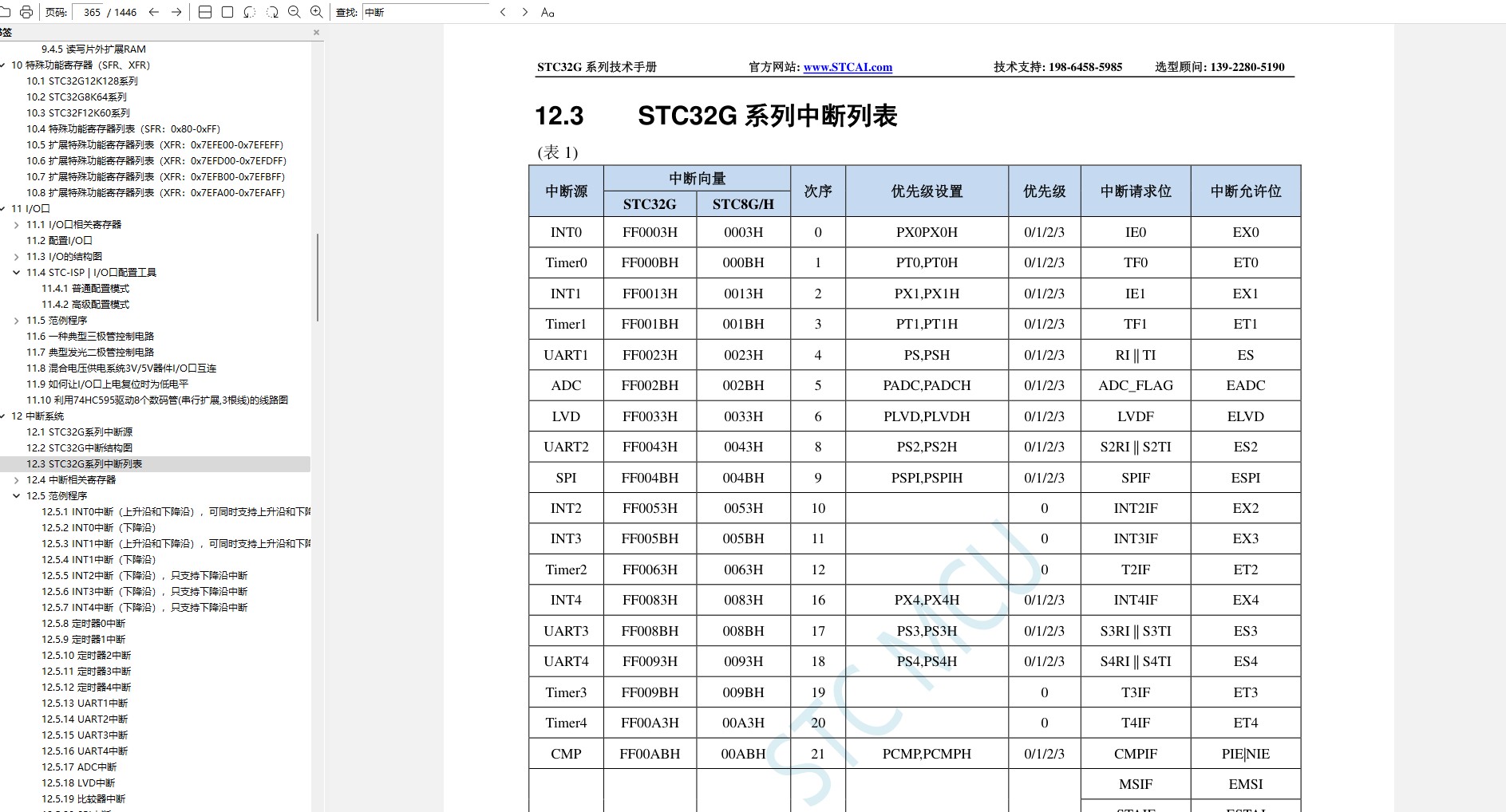Go to the next page with the right arrow
The image size is (1506, 812).
click(176, 12)
